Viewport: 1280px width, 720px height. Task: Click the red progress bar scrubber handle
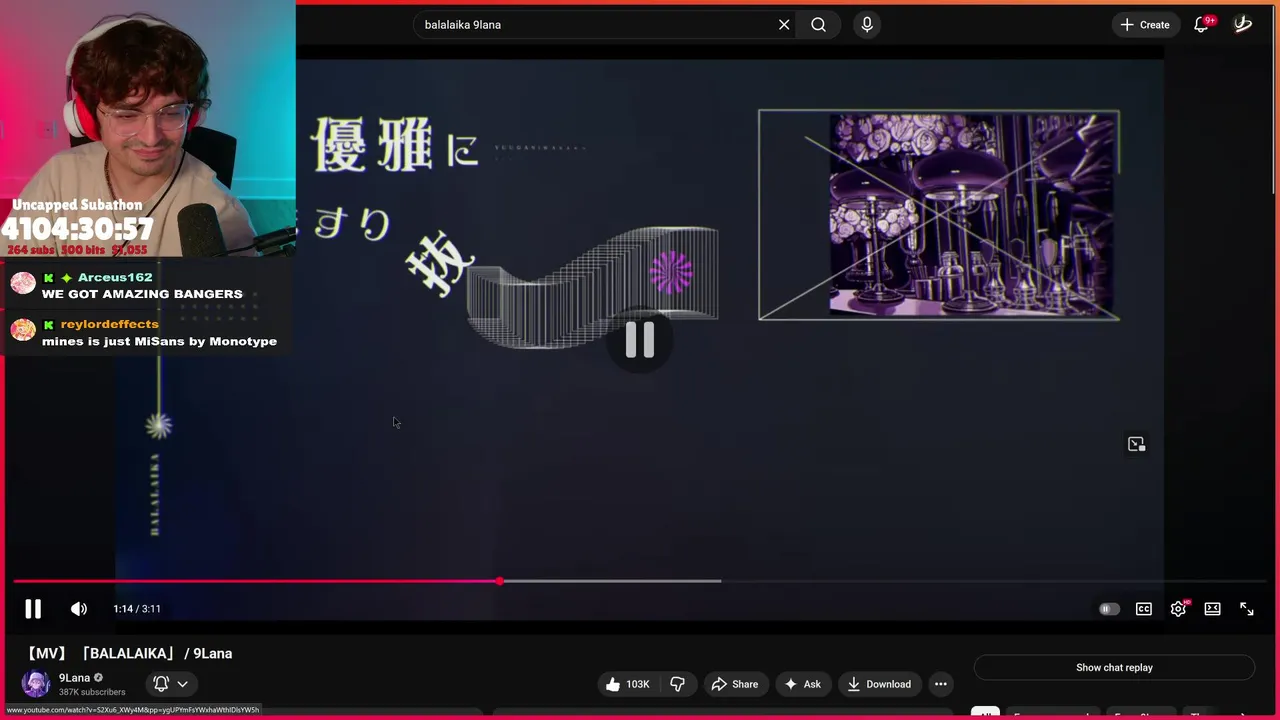tap(499, 581)
